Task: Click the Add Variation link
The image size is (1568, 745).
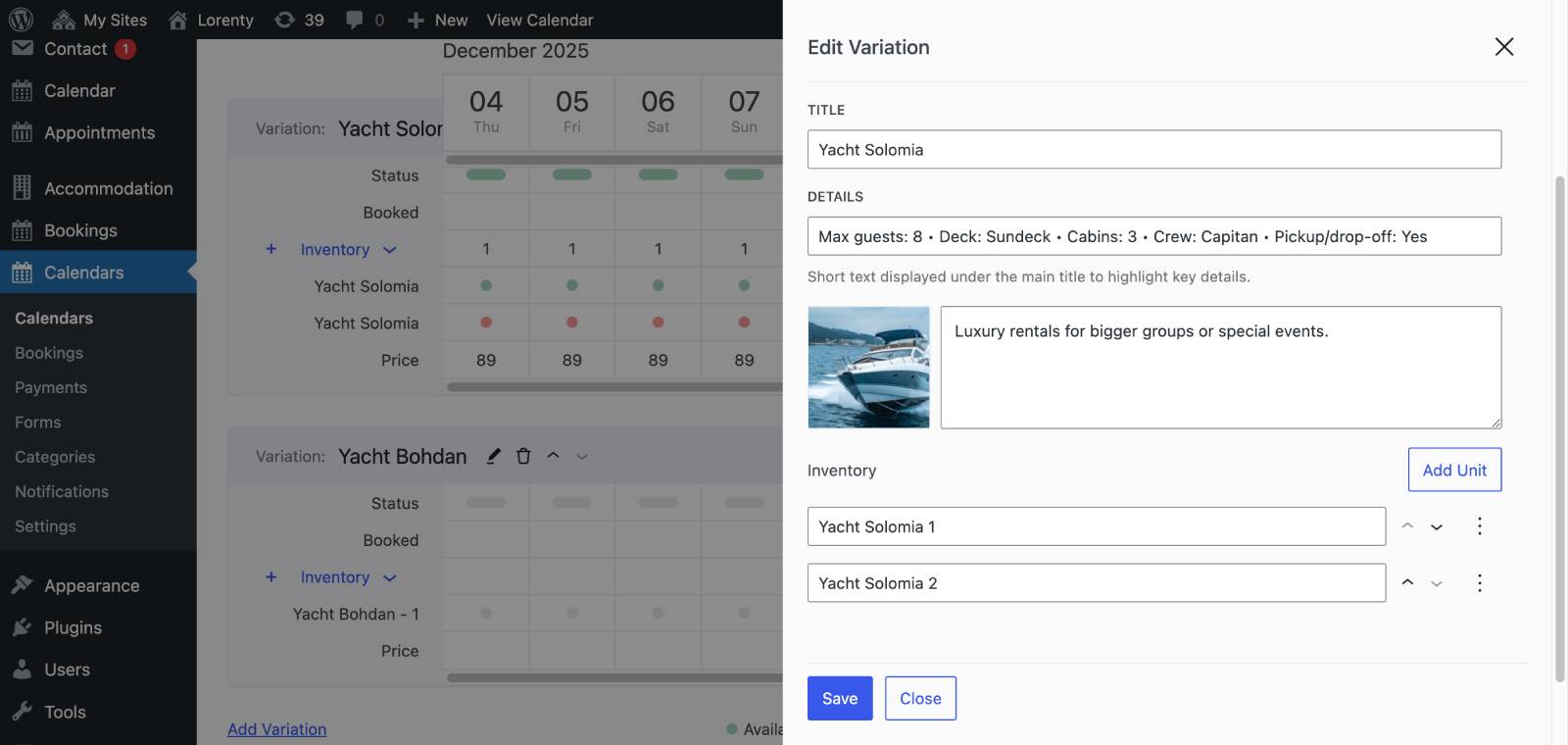Action: [276, 729]
